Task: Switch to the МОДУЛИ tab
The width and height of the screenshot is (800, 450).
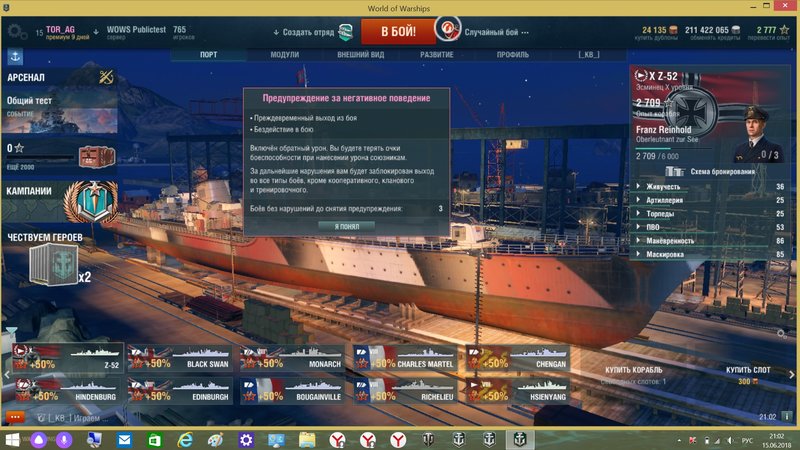Action: (x=285, y=55)
